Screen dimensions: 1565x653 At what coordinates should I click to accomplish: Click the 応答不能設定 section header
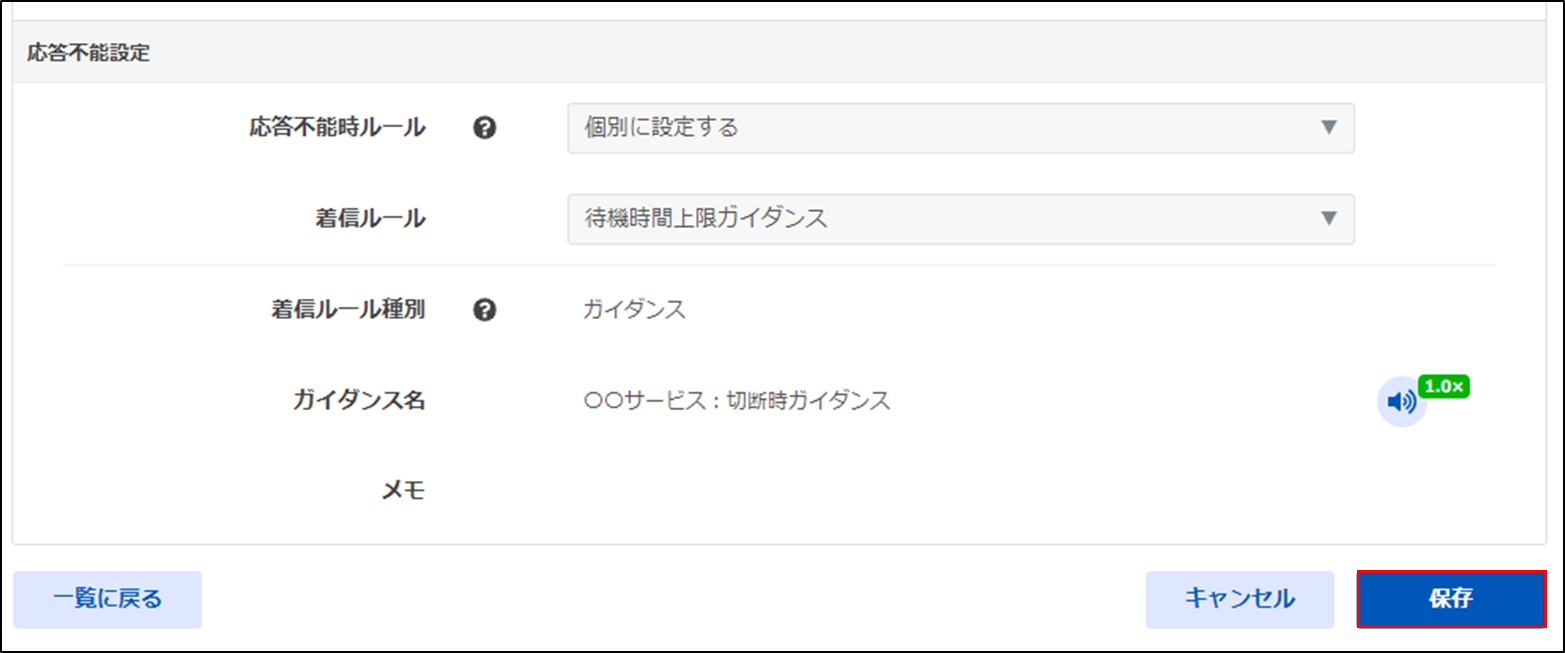point(89,54)
